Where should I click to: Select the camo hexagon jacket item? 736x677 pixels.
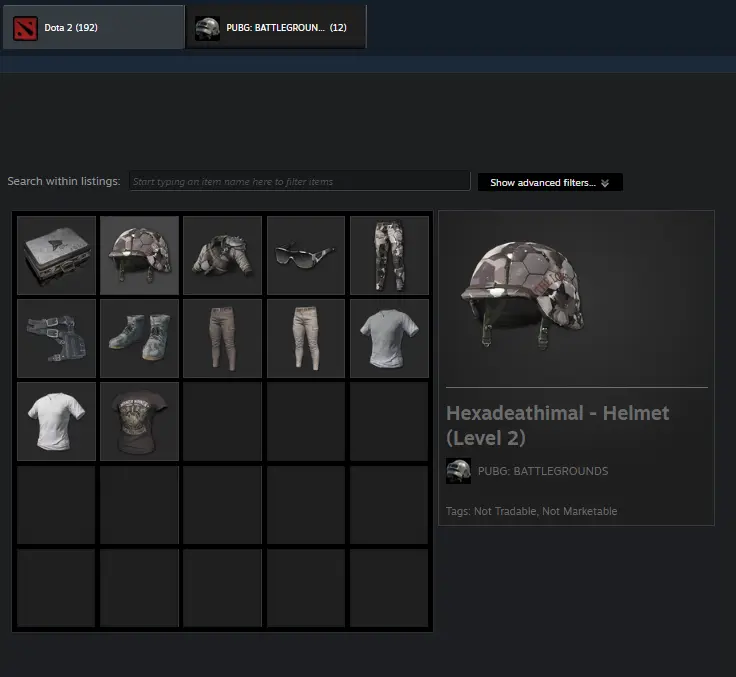[x=222, y=255]
